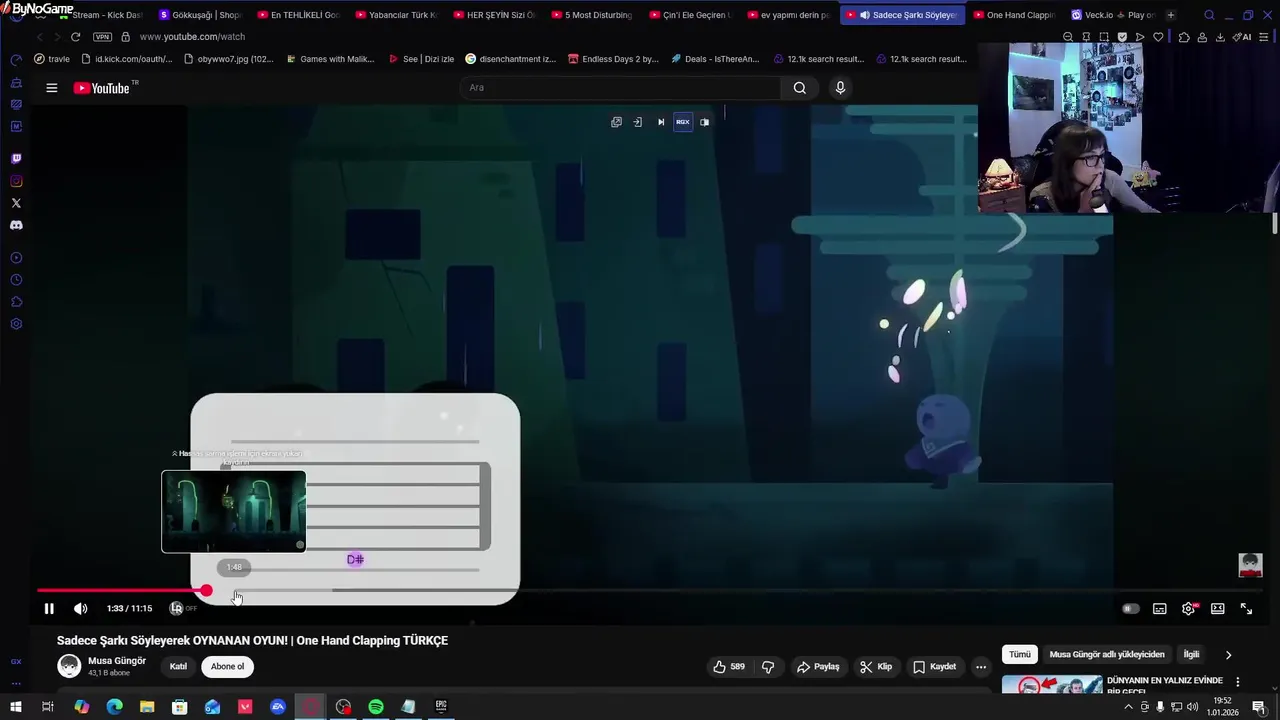Click the video preview thumbnail at 1:48
Image resolution: width=1280 pixels, height=720 pixels.
point(234,511)
